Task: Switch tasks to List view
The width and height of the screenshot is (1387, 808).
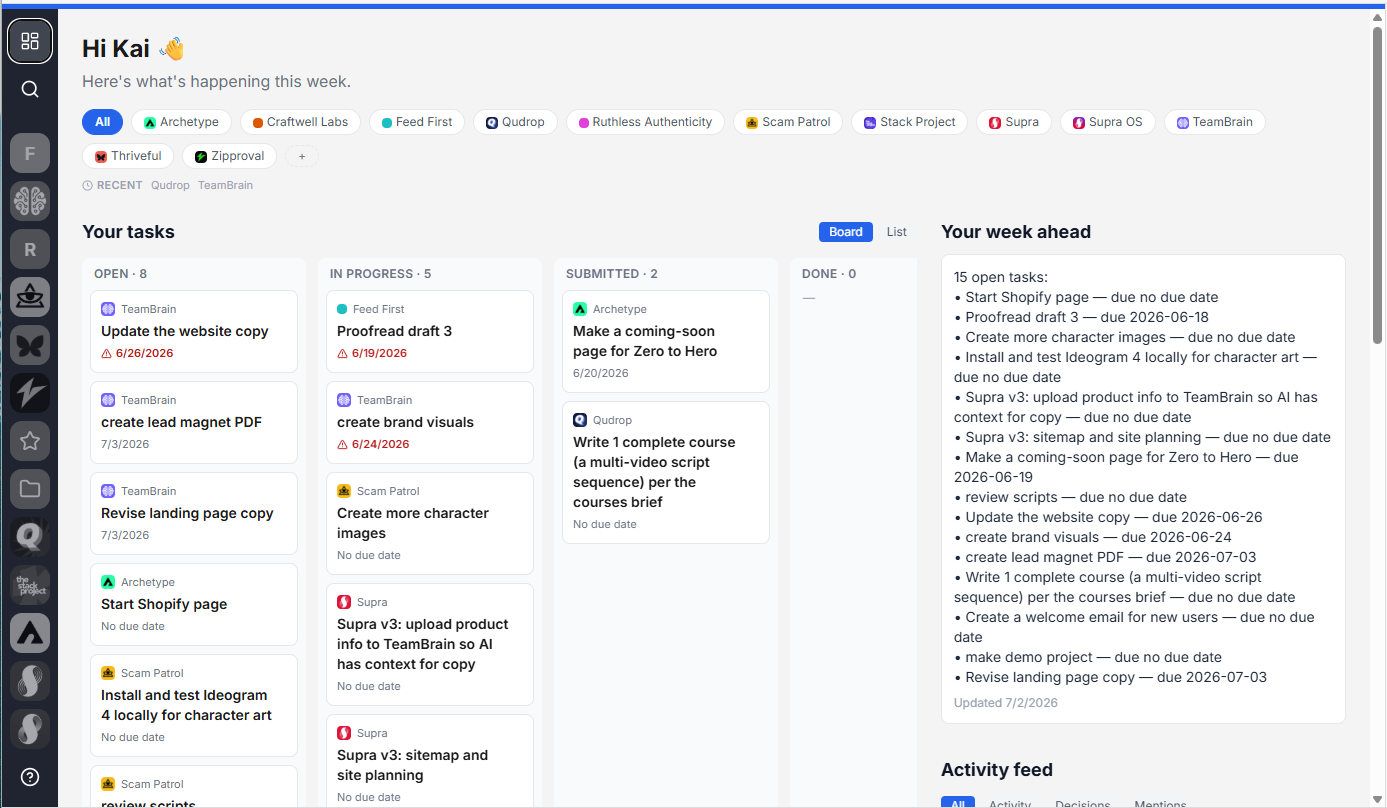Action: [897, 232]
